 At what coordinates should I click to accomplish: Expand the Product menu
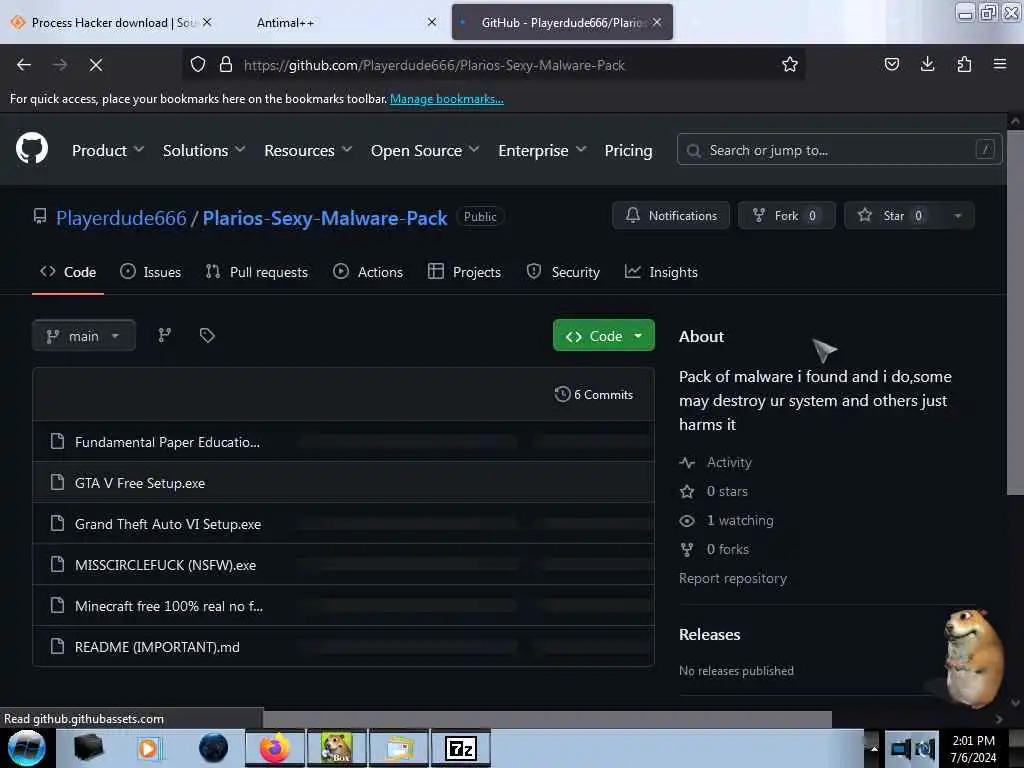108,150
